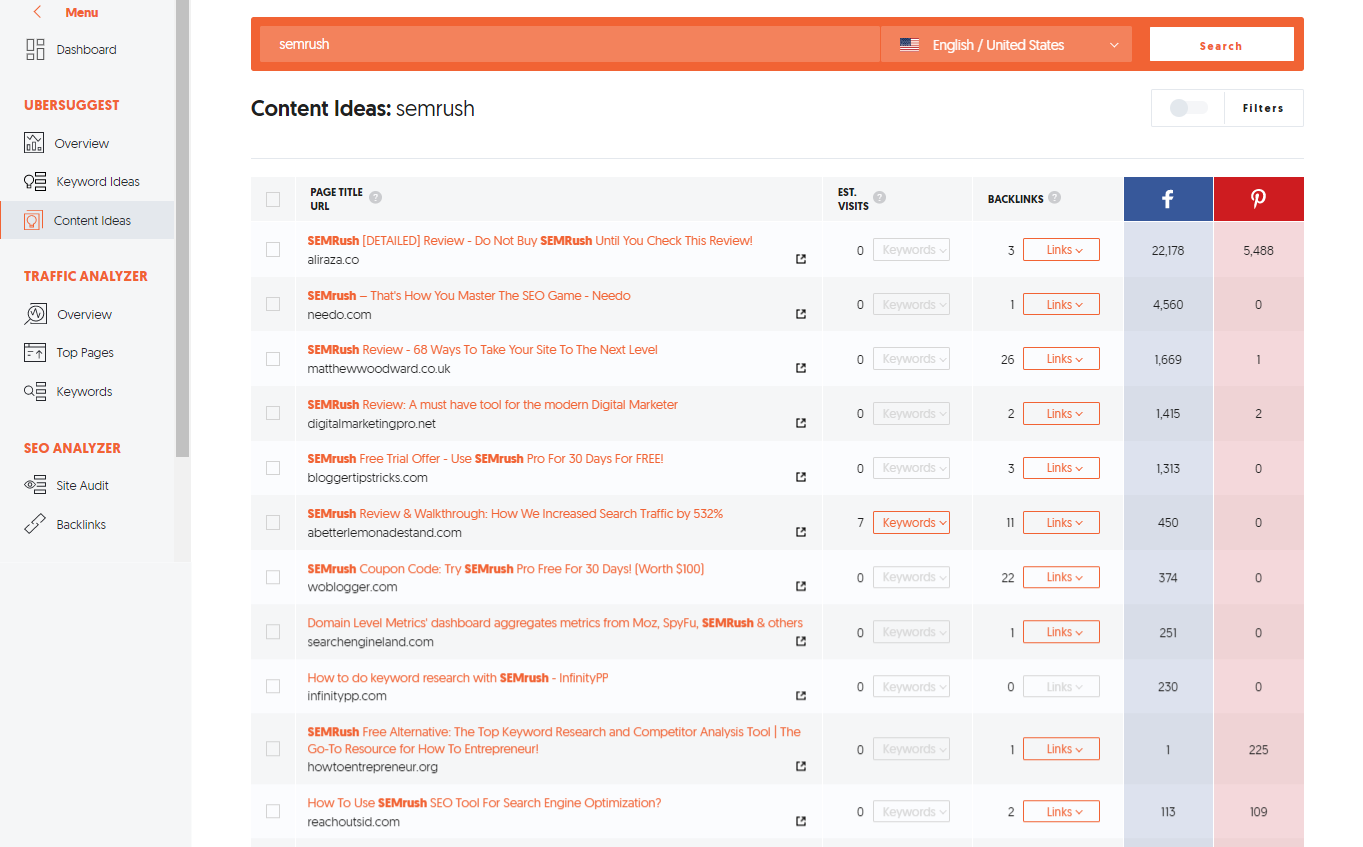Open 'How to do keyword research with SEMrush' link
The image size is (1363, 847).
[458, 678]
